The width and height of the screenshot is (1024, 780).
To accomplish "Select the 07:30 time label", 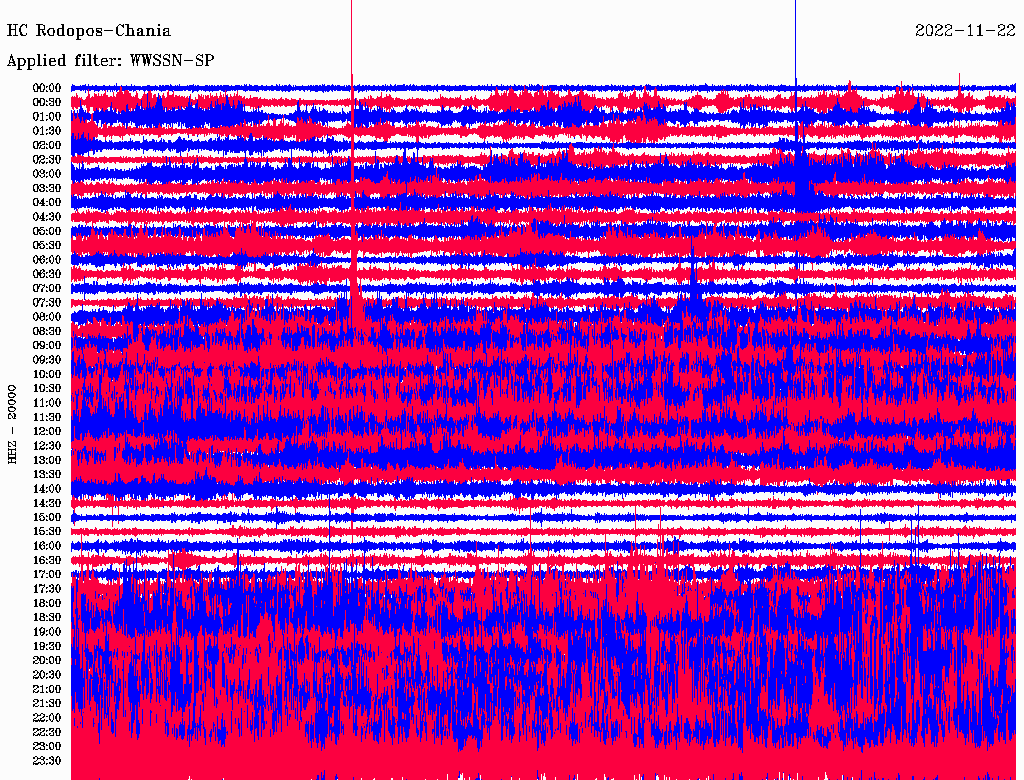I will [47, 303].
